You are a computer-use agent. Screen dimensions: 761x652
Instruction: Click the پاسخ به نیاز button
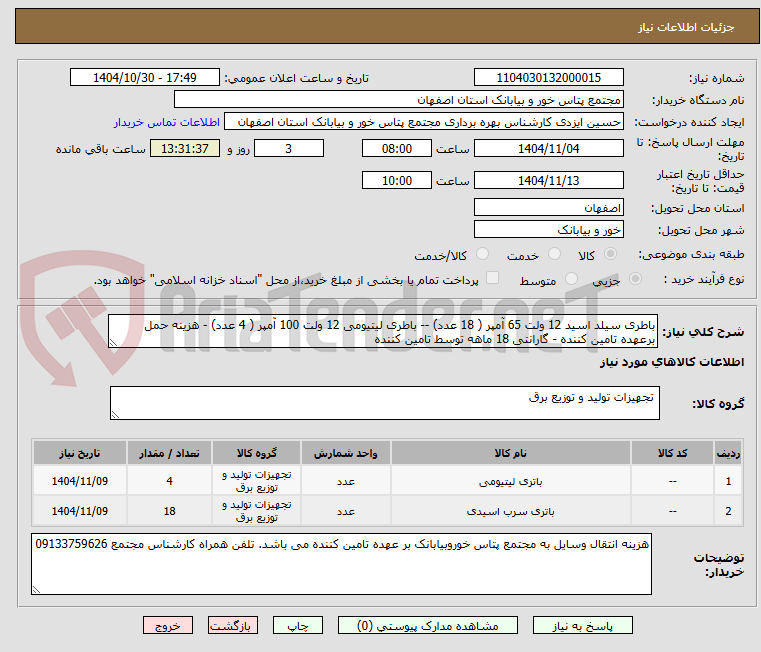click(x=582, y=625)
